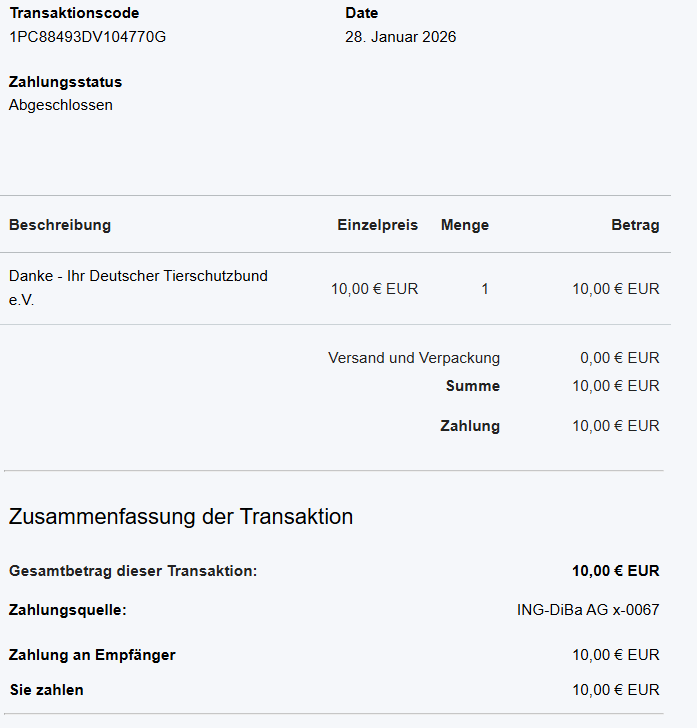This screenshot has height=728, width=697.
Task: Click the Beschreibung column header
Action: pos(60,225)
